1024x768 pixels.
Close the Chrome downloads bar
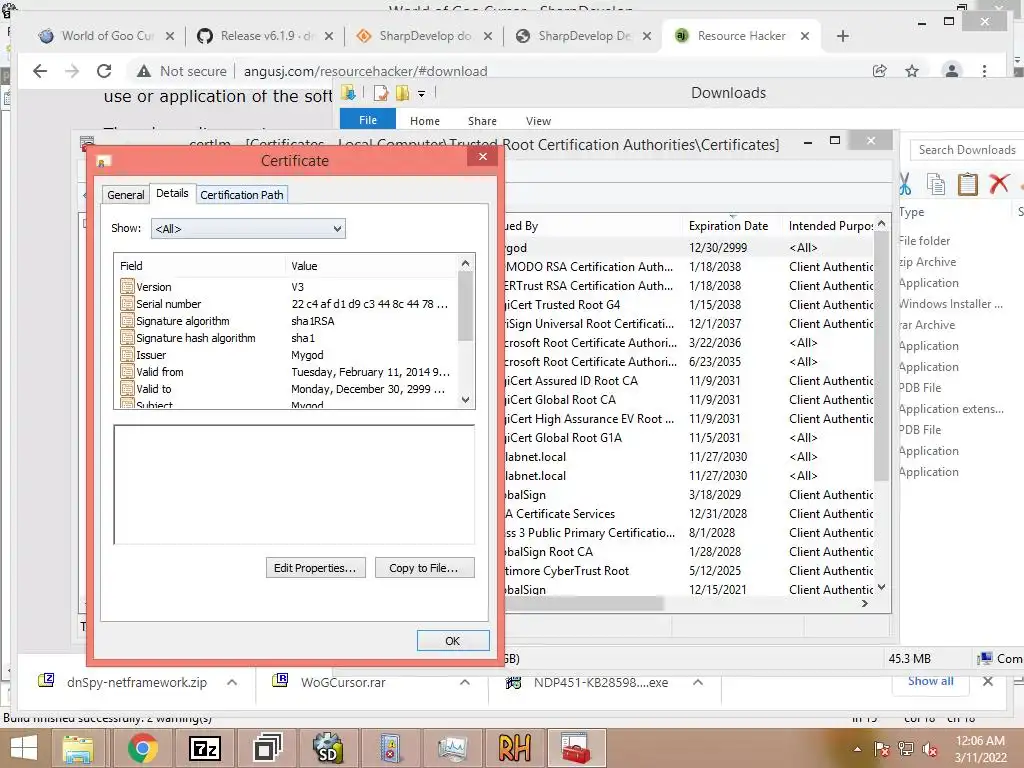coord(987,681)
